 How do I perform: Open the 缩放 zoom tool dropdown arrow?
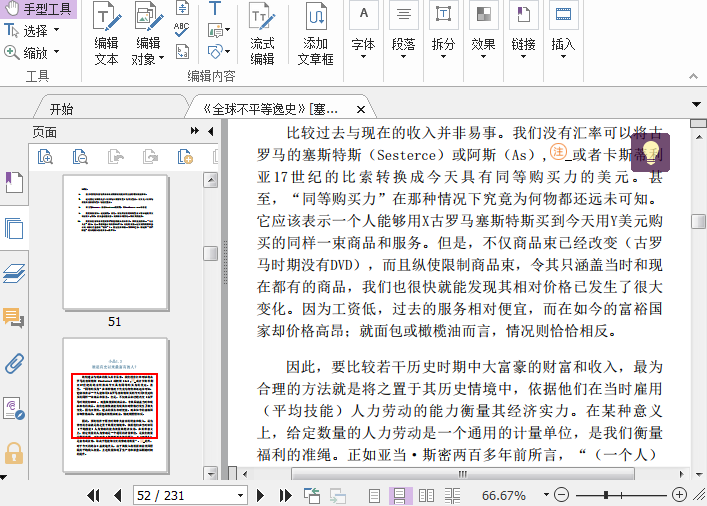57,51
